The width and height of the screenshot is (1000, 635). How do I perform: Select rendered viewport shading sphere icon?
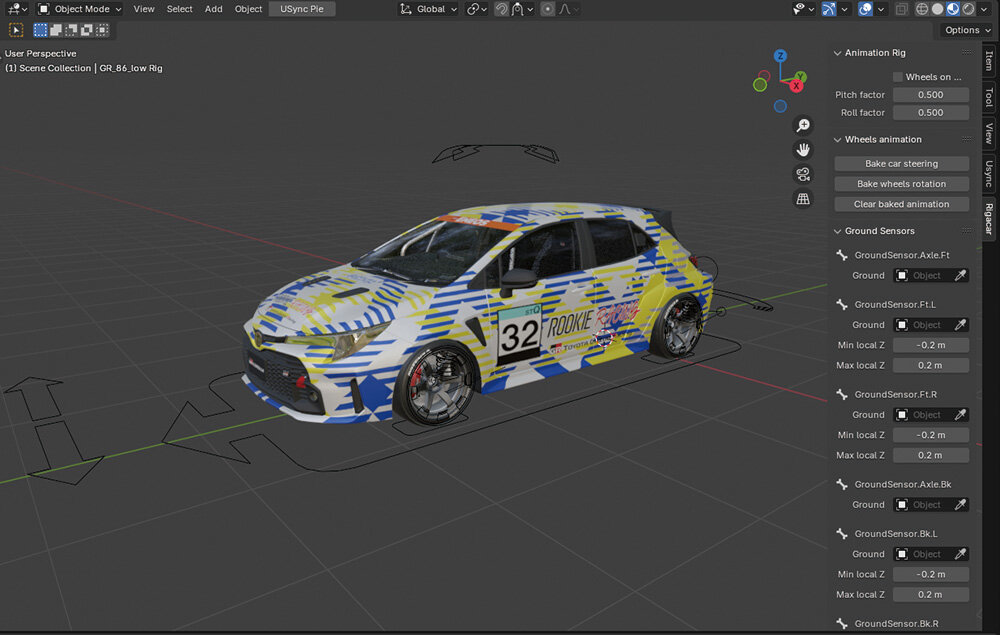click(x=968, y=9)
